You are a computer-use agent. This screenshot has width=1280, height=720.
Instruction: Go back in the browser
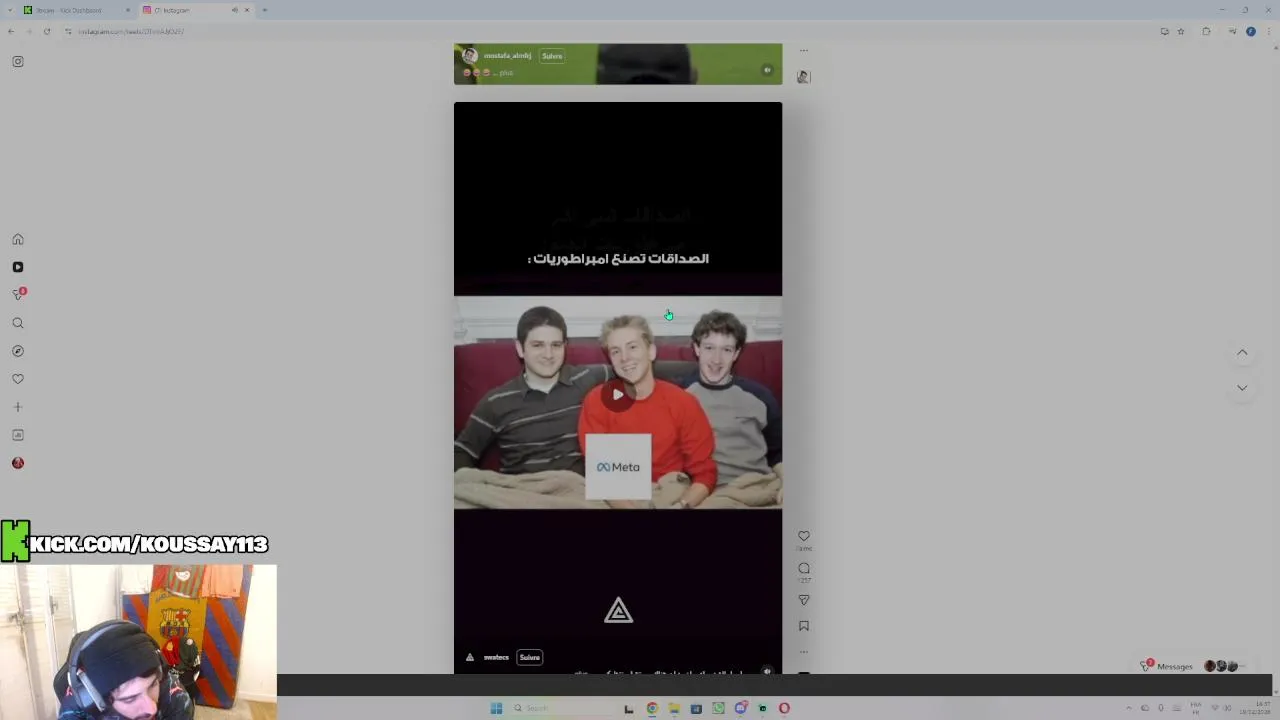[x=11, y=31]
